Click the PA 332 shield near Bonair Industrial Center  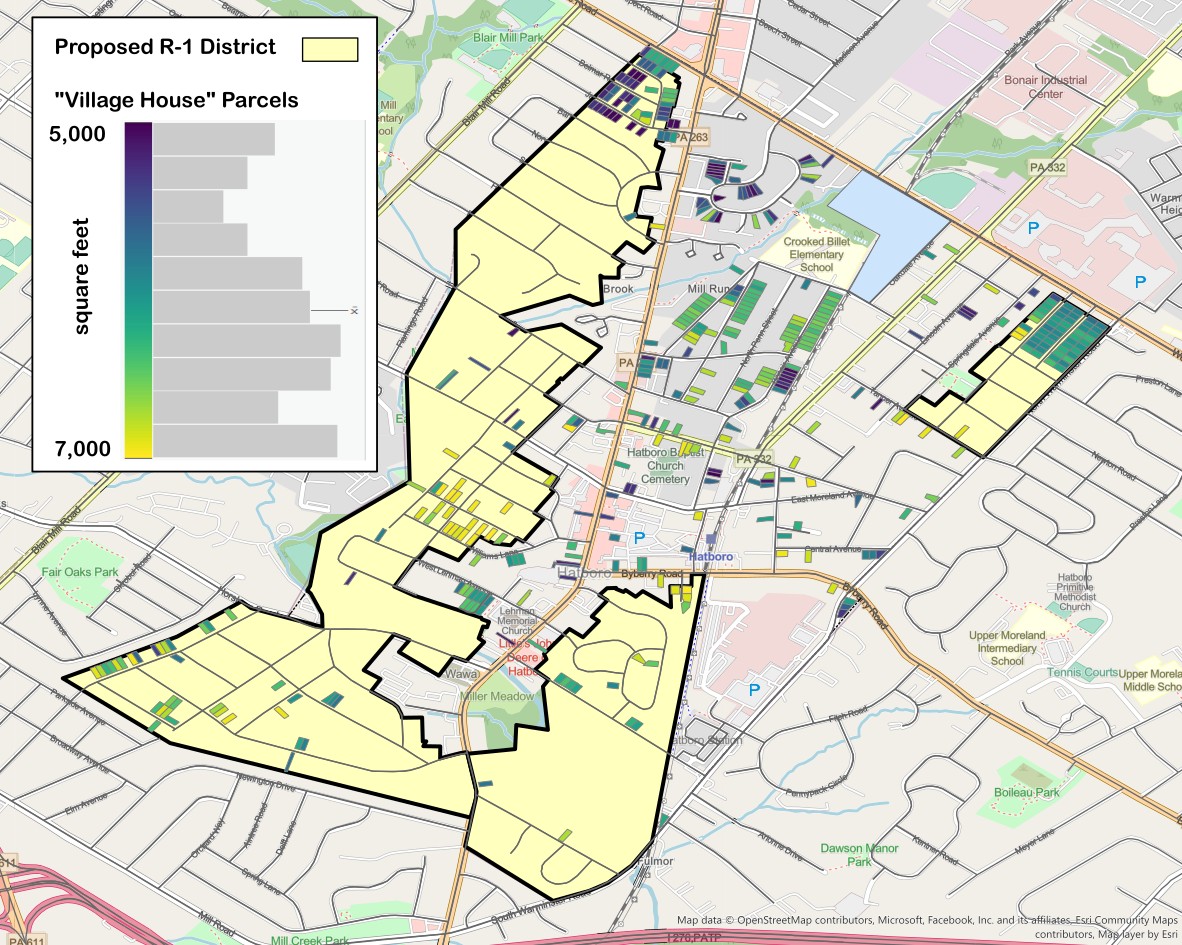click(1047, 168)
